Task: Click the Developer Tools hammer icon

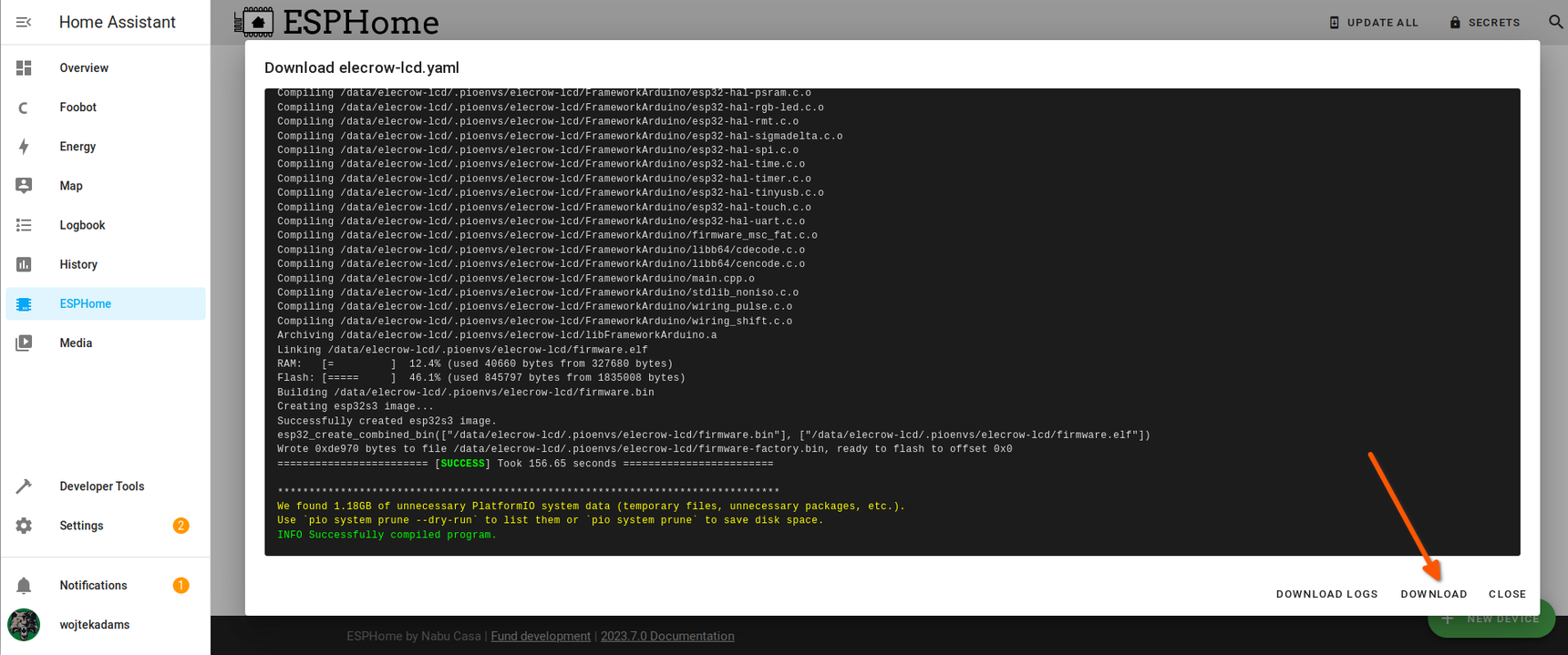Action: pos(24,486)
